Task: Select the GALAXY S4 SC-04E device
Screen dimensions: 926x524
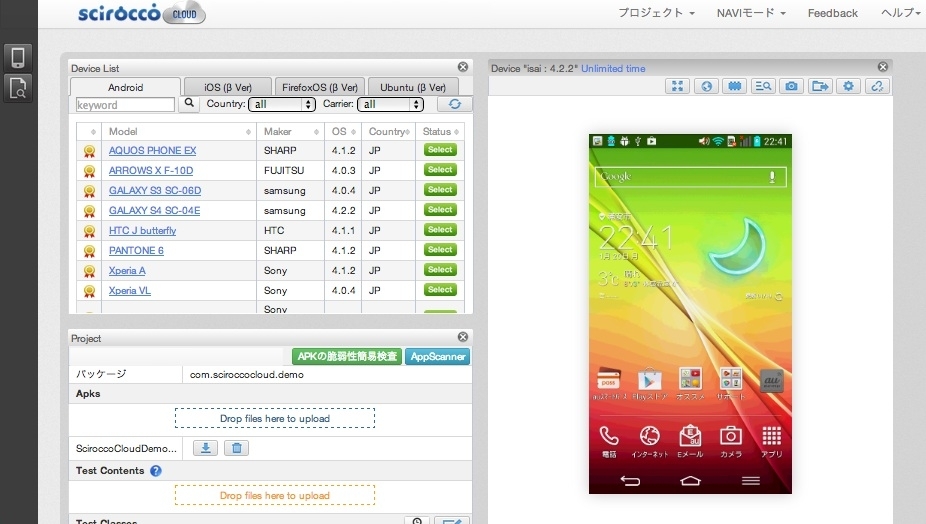Action: coord(440,210)
